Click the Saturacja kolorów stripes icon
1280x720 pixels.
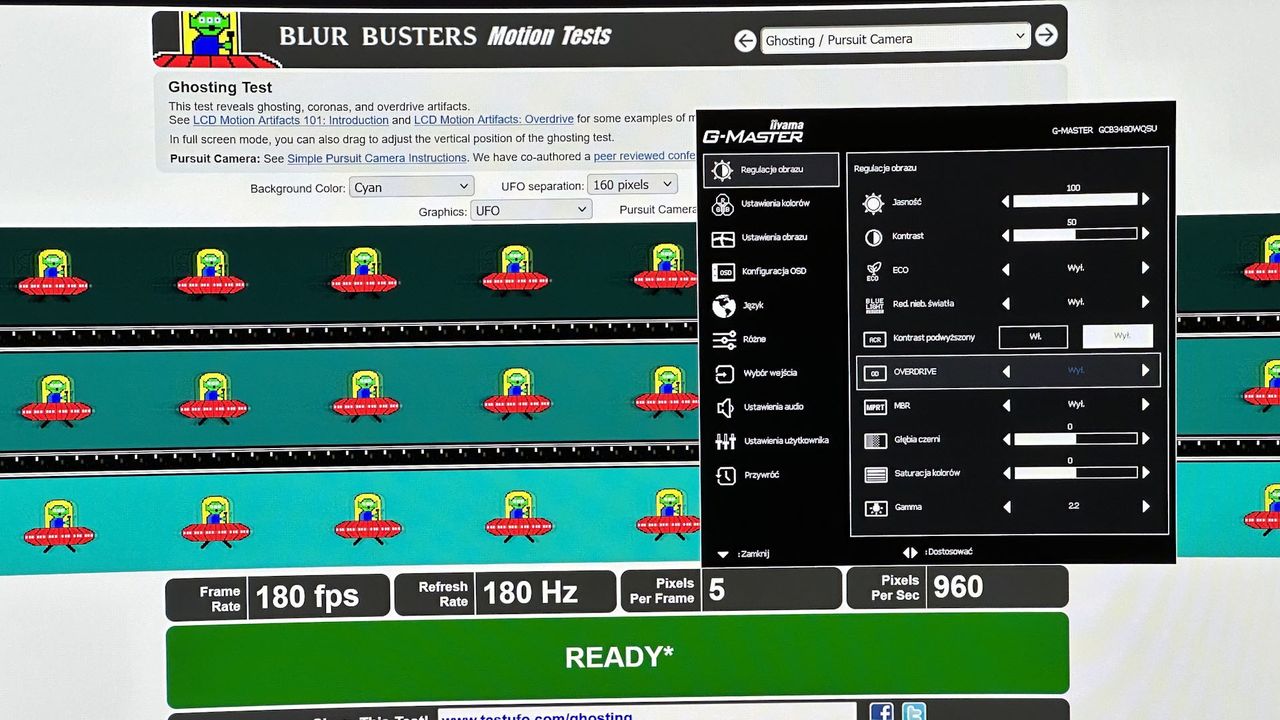coord(876,475)
